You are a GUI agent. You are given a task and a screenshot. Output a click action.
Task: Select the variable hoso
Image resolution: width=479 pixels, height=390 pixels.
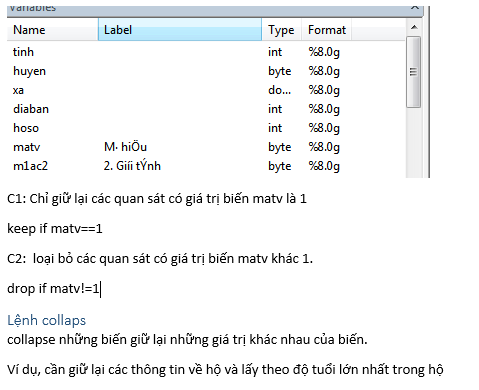tap(26, 128)
